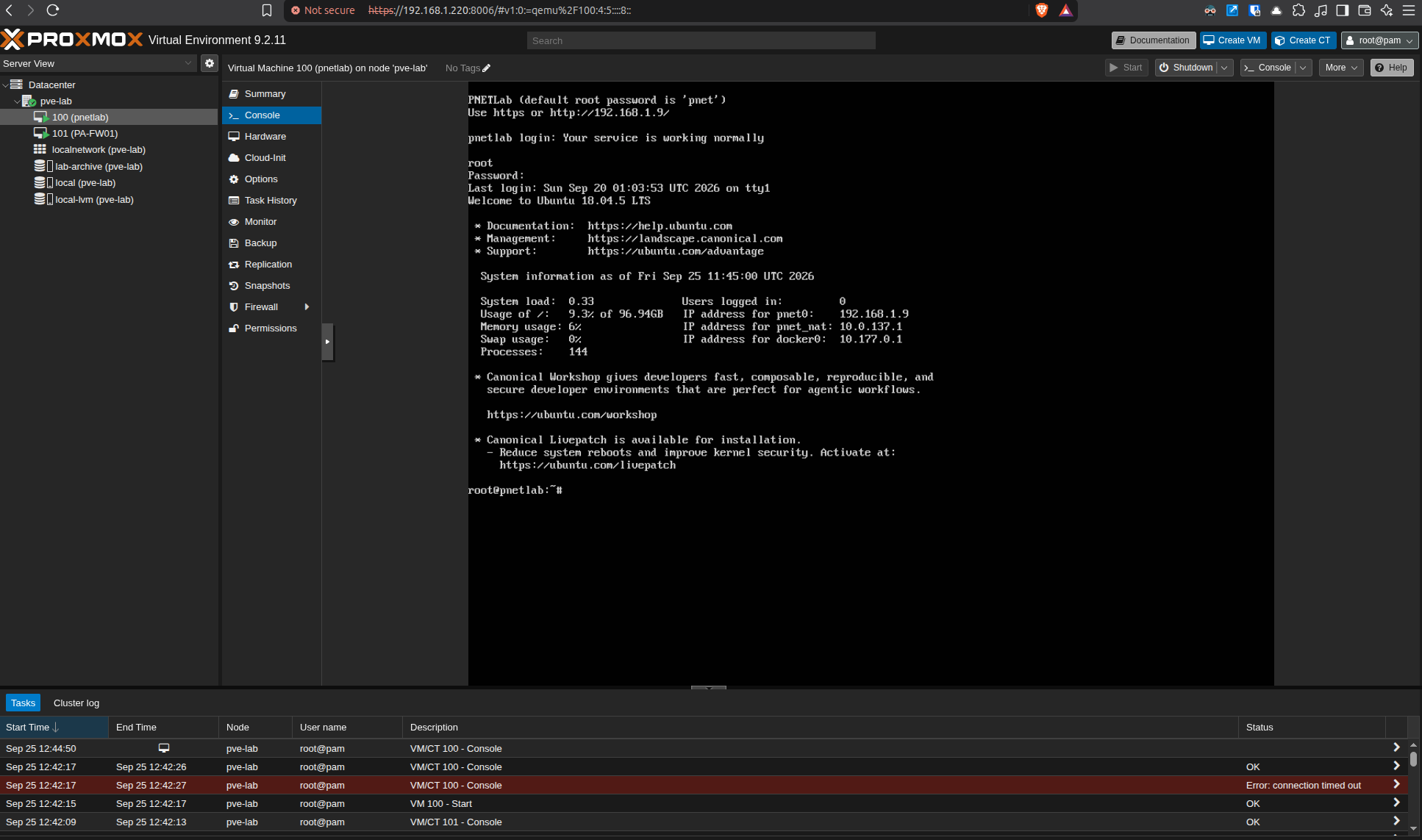Click the Create VM button
The image size is (1422, 840).
click(1232, 40)
